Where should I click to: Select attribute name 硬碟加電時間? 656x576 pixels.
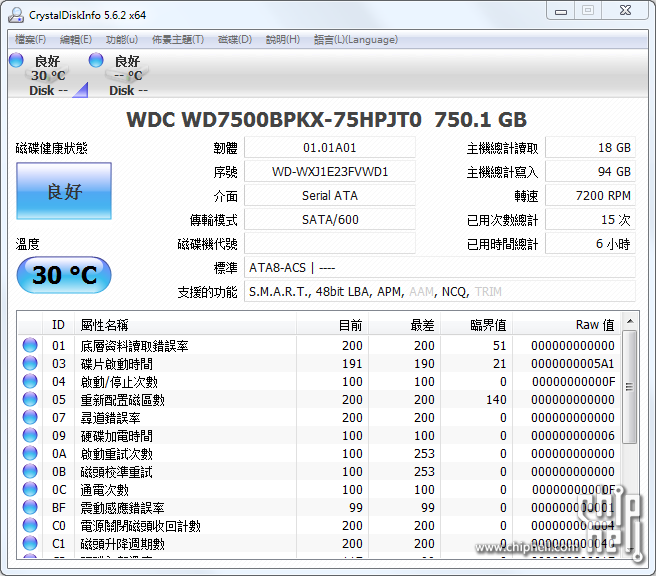click(x=117, y=436)
